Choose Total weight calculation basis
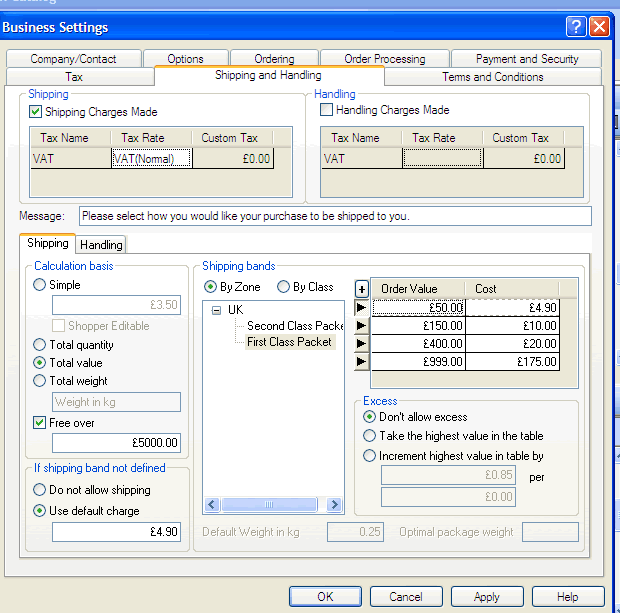This screenshot has height=613, width=620. click(x=40, y=381)
